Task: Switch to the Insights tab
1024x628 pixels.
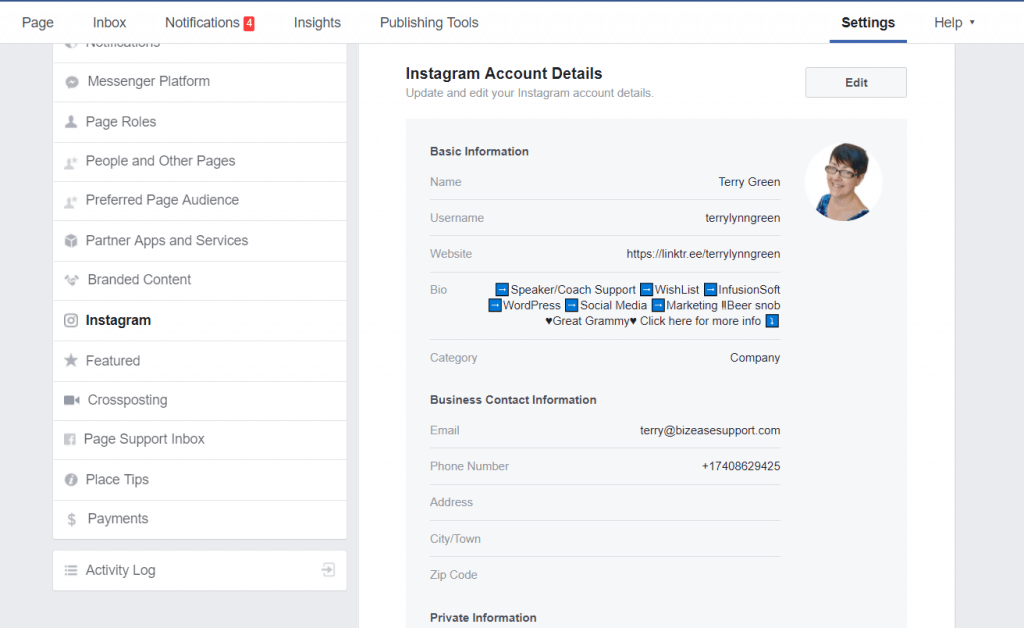Action: [x=317, y=23]
